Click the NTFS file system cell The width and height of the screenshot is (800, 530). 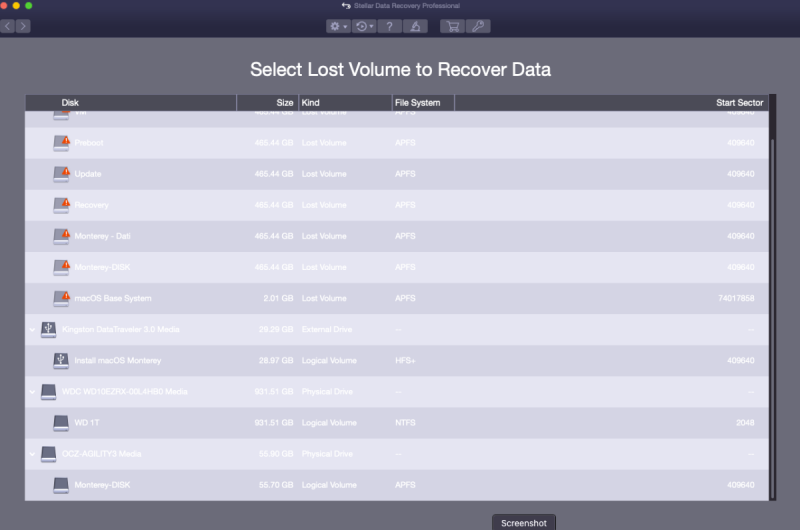click(x=405, y=423)
